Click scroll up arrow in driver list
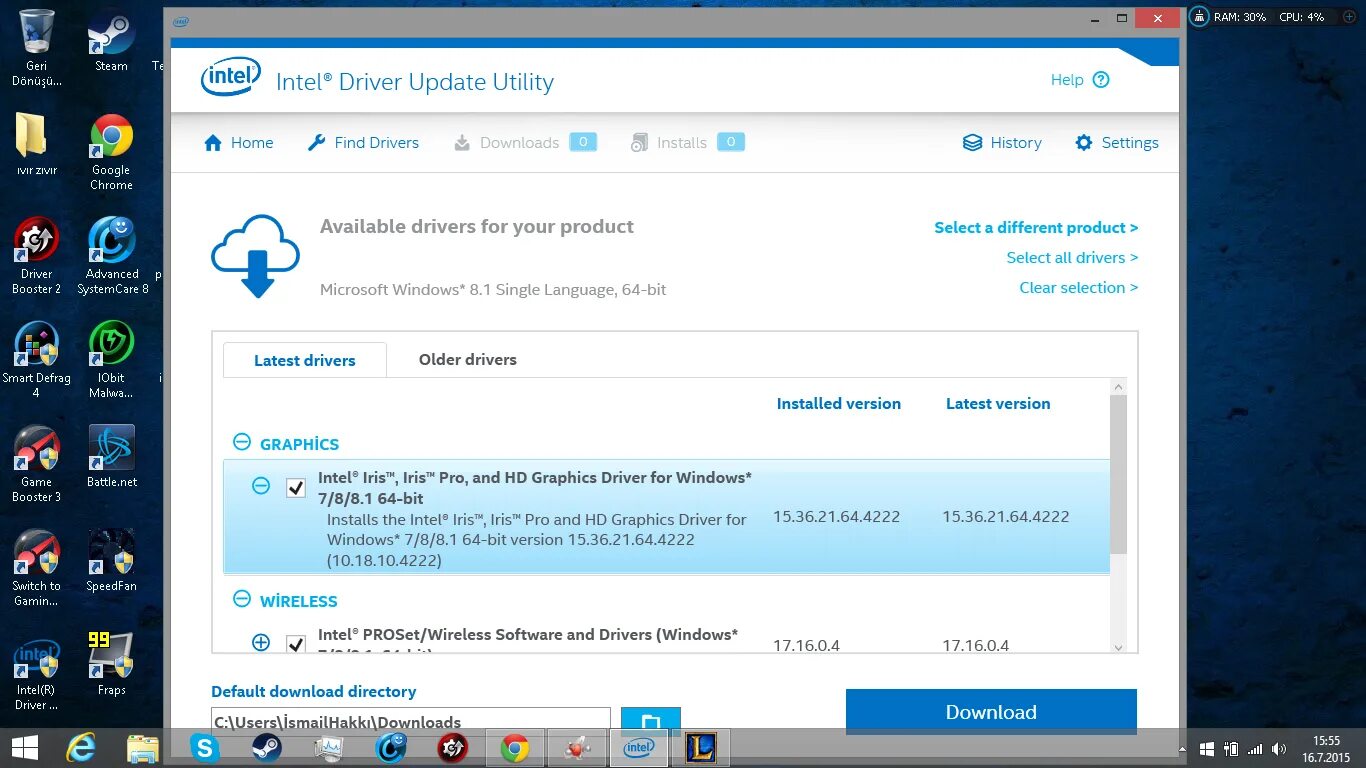1366x768 pixels. 1118,387
